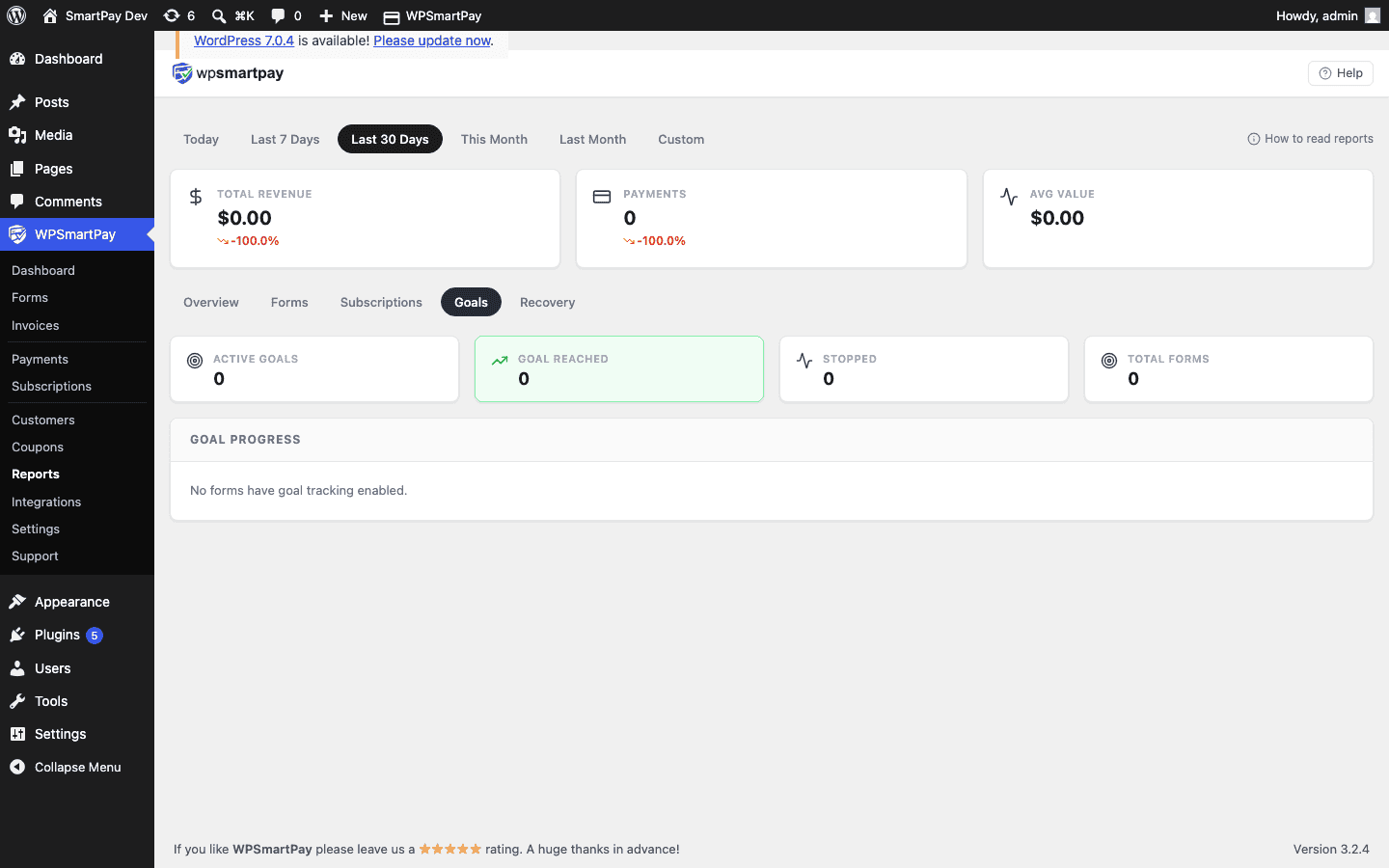
Task: Select This Month date range
Action: coord(494,139)
